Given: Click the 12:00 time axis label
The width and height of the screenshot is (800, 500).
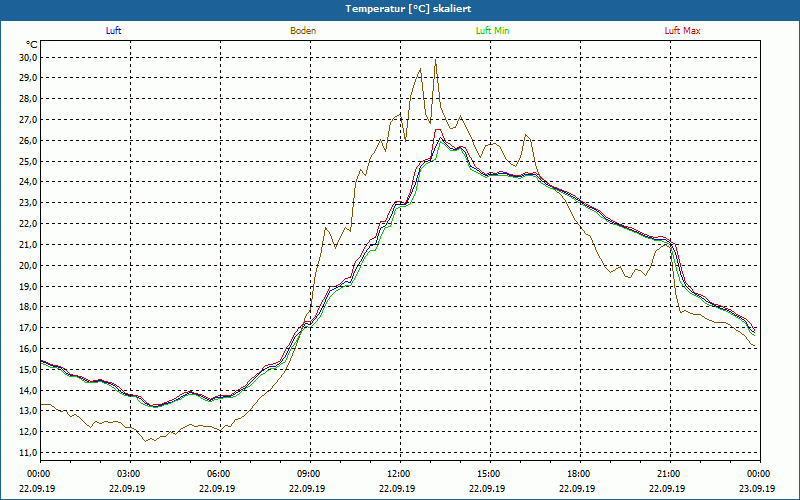Looking at the screenshot, I should (400, 474).
